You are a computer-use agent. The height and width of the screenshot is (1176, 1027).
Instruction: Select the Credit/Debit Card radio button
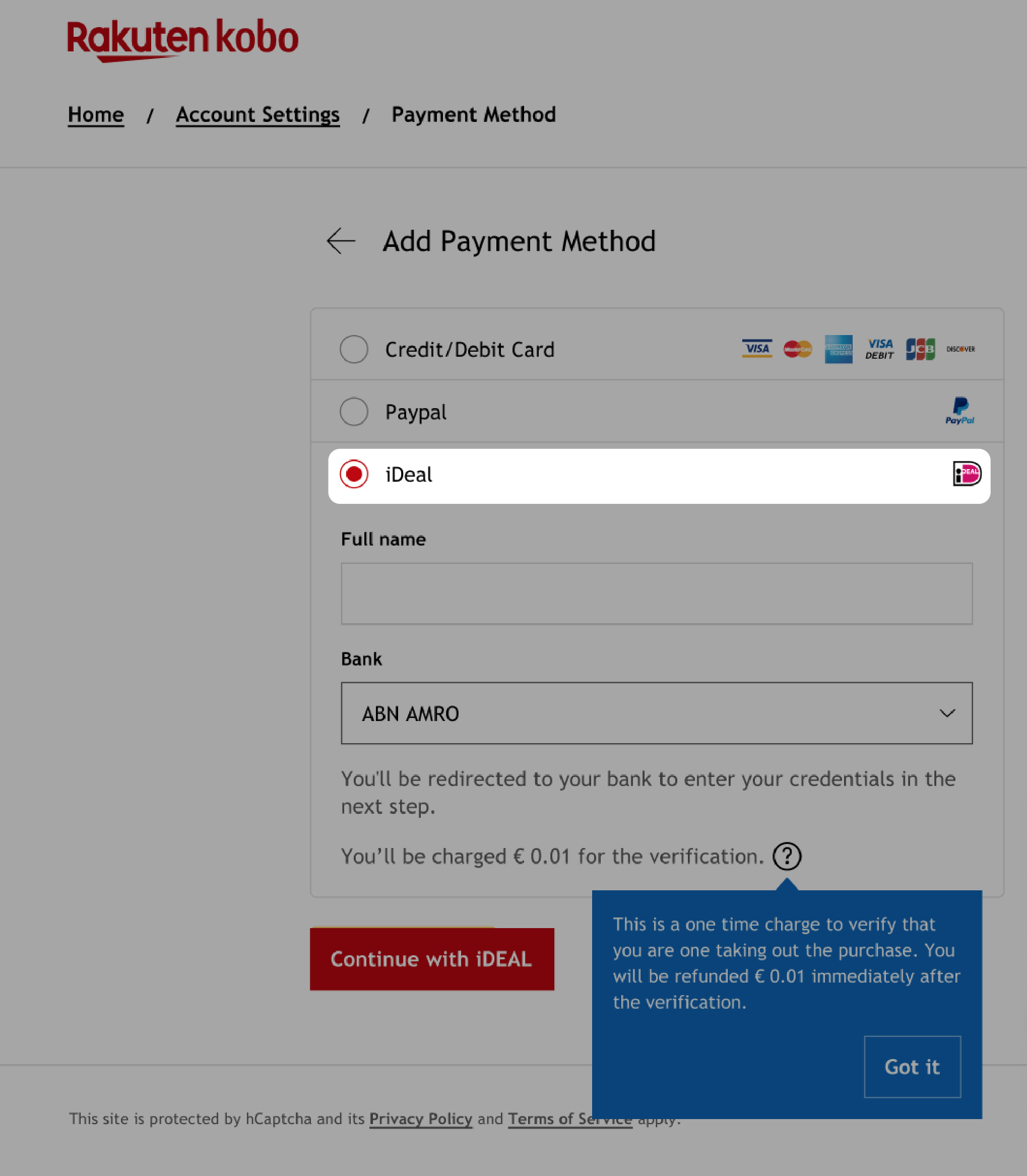click(354, 349)
